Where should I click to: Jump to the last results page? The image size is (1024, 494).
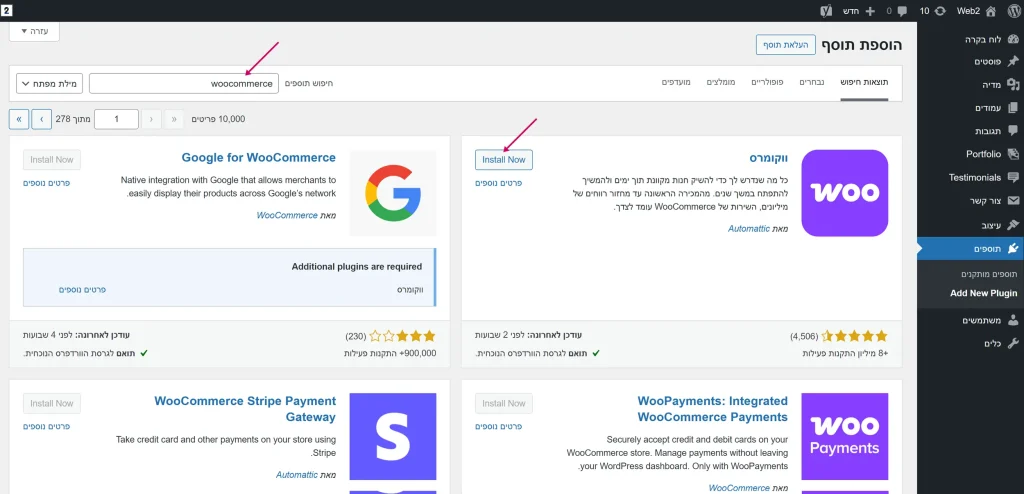coord(19,119)
